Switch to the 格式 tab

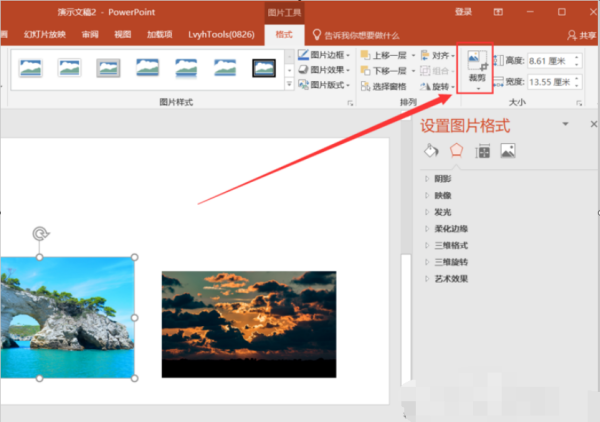(x=284, y=35)
